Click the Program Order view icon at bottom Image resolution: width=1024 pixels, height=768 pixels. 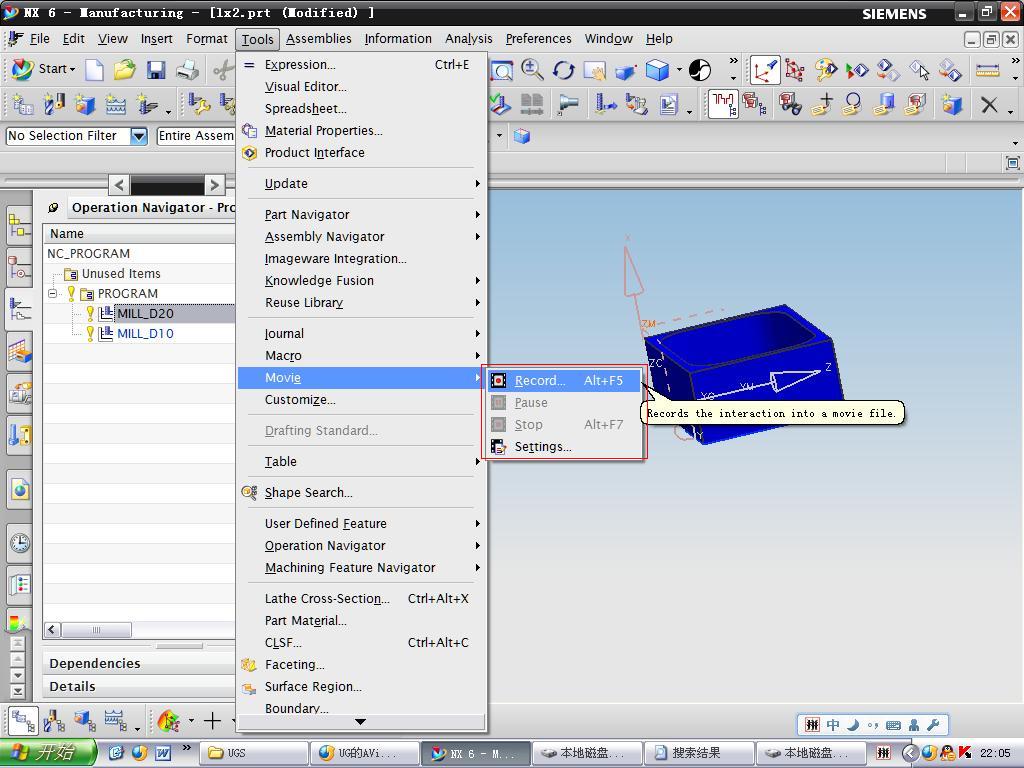click(x=23, y=721)
